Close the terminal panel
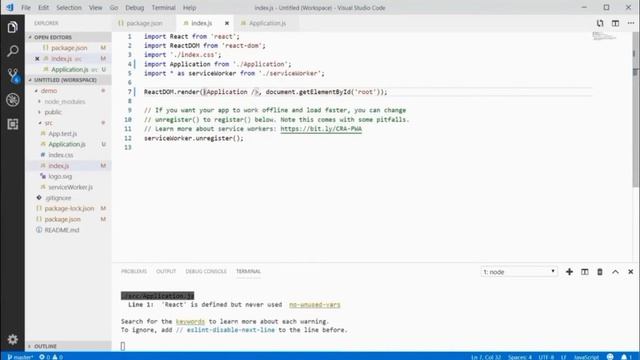This screenshot has width=640, height=360. pyautogui.click(x=630, y=272)
